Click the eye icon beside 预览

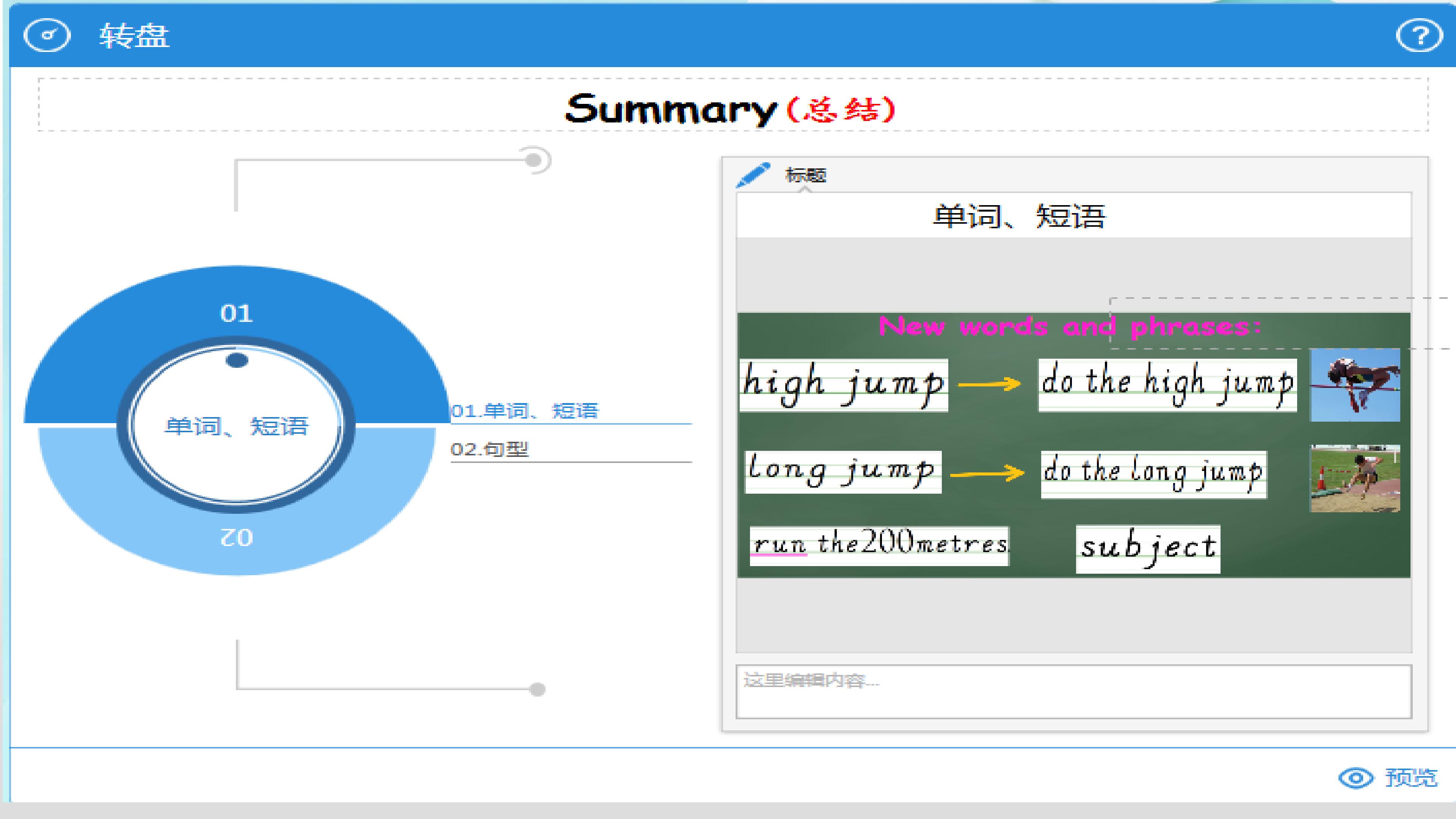click(1356, 778)
